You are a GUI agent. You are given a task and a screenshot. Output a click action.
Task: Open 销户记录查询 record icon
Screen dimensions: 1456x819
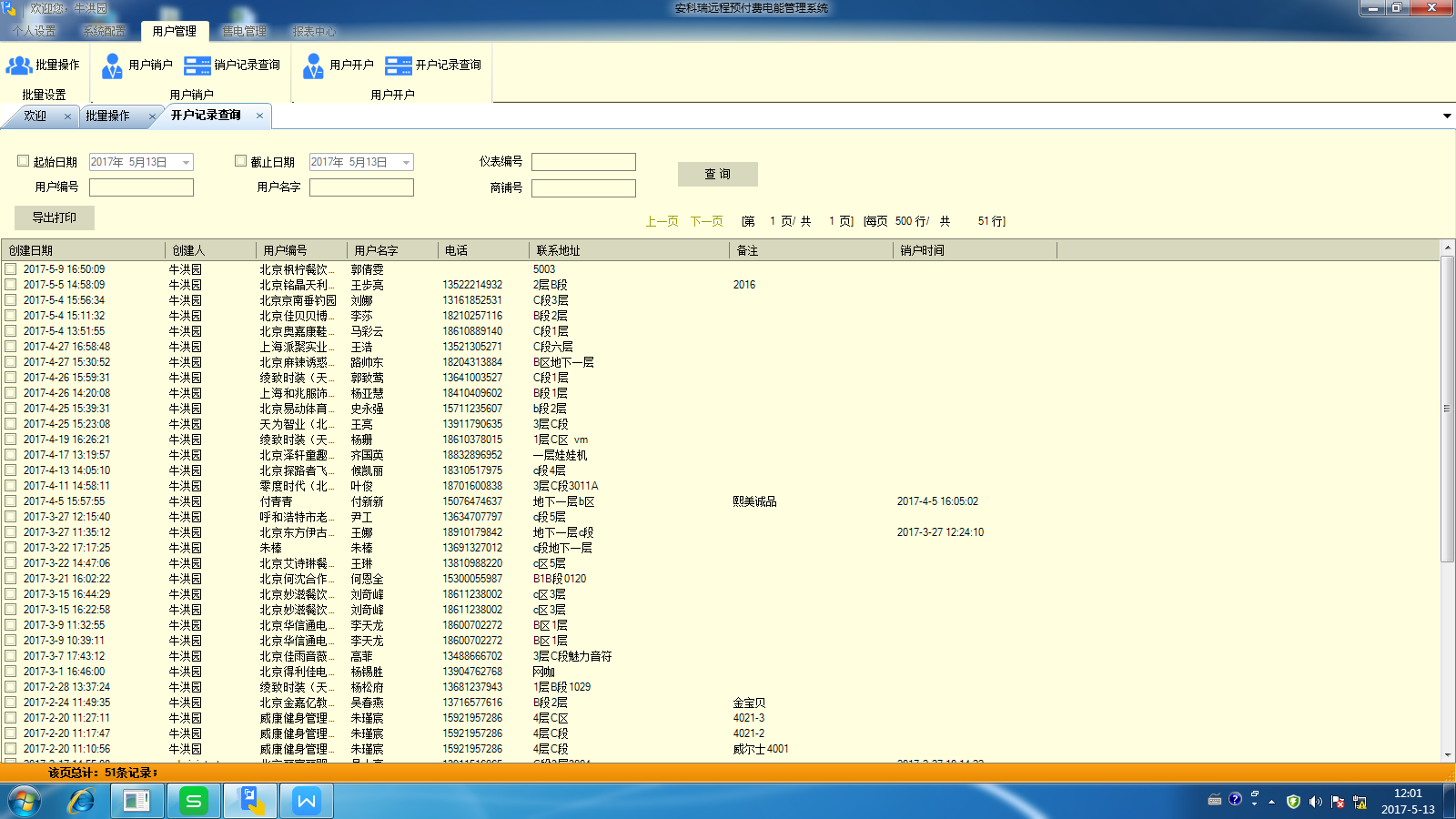coord(197,66)
